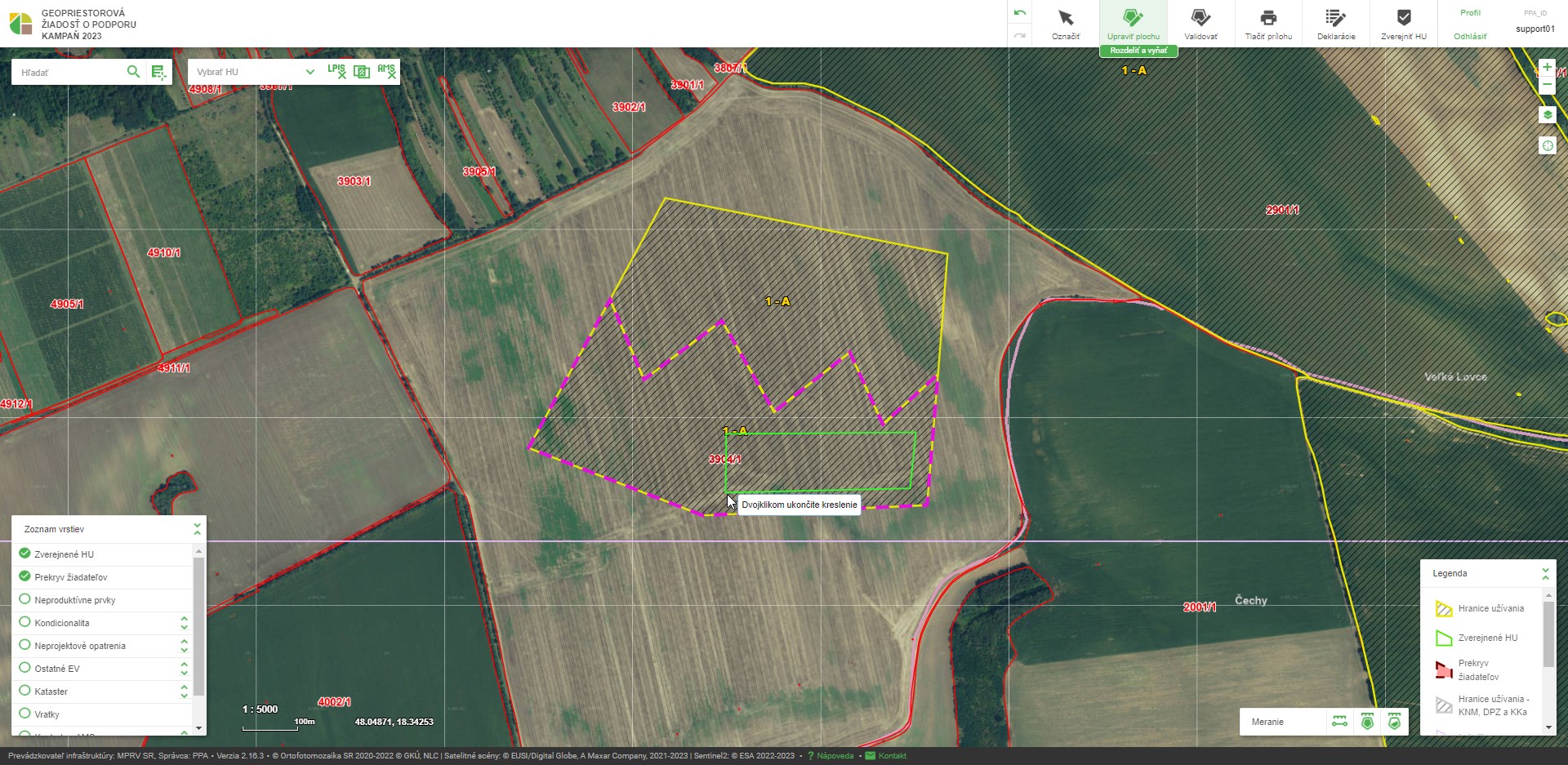Zoom in on the map
Screen dimensions: 1568x765
(x=1547, y=67)
